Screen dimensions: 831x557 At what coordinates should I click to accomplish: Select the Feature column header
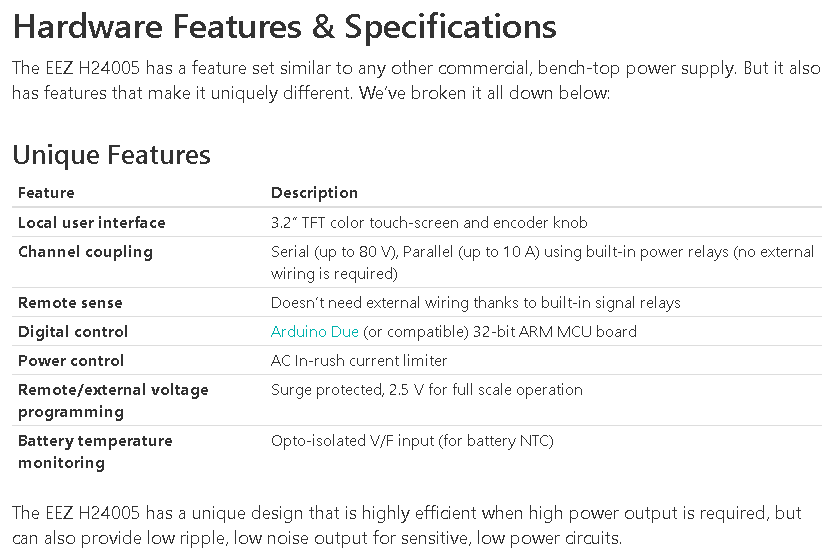click(46, 193)
